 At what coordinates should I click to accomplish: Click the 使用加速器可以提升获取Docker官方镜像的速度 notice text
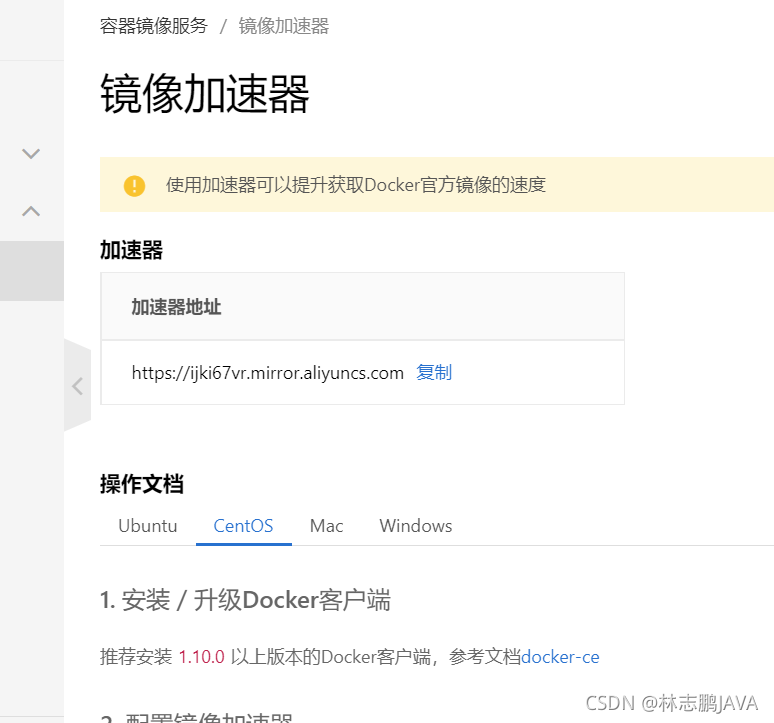(x=356, y=185)
